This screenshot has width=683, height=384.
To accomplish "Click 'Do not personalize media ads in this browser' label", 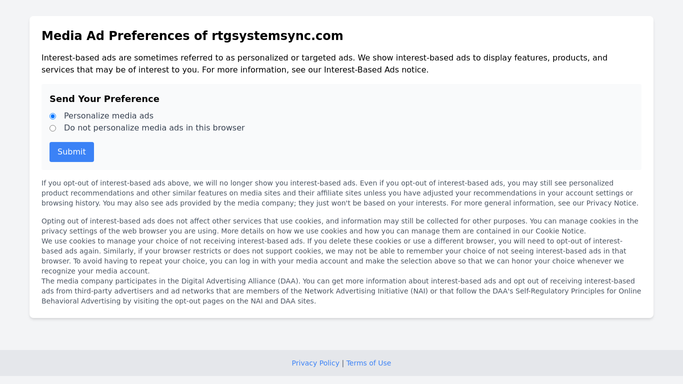I will (x=154, y=128).
